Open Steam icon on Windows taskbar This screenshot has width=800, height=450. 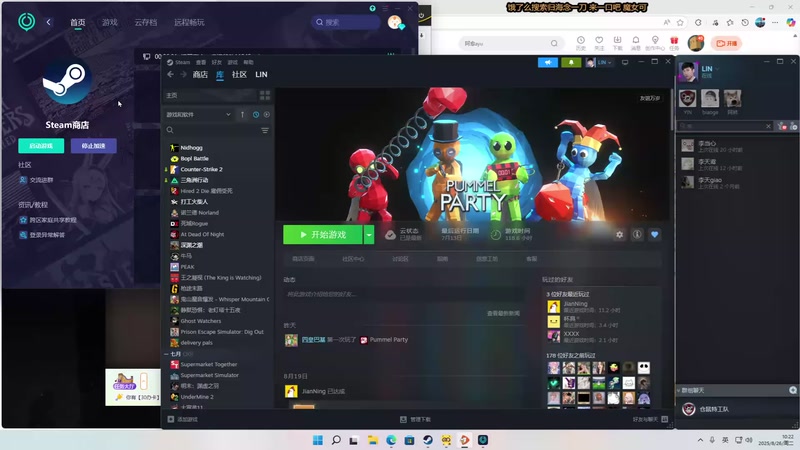[428, 440]
